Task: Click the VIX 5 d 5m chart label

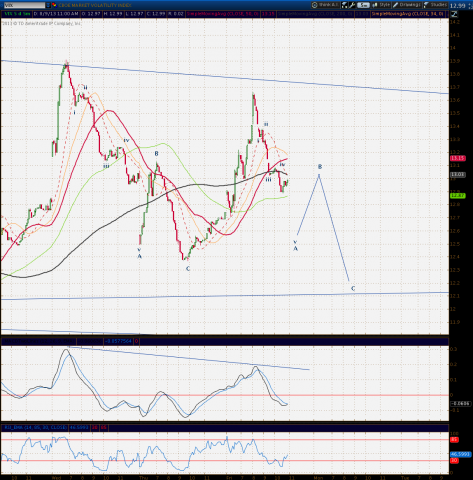Action: tap(17, 14)
